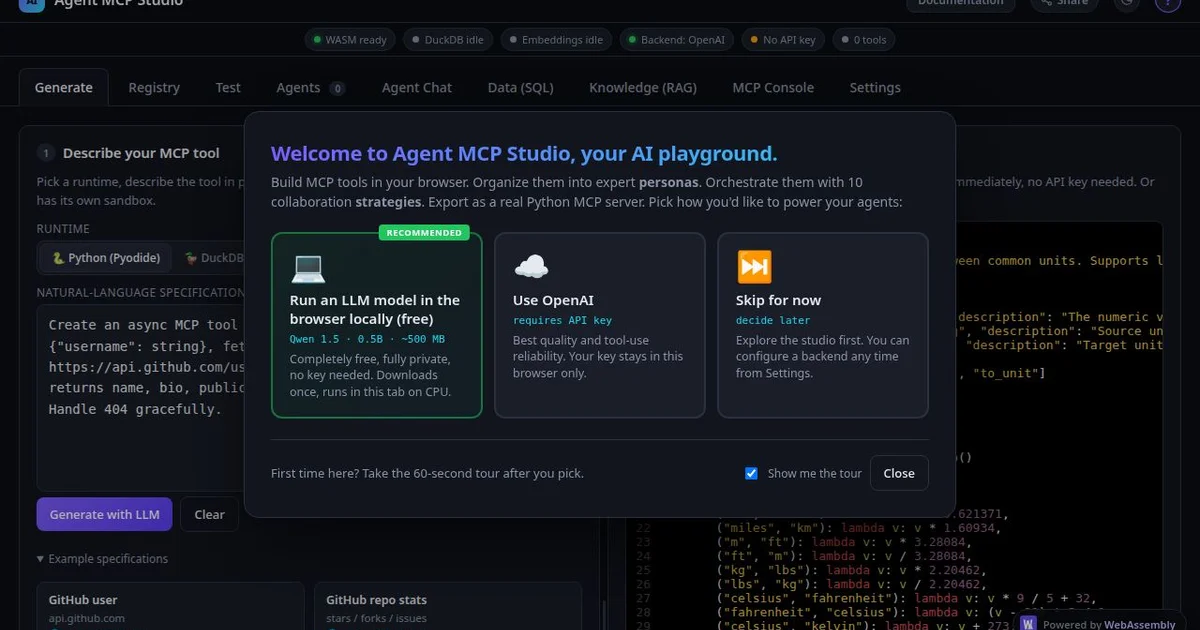The image size is (1200, 630).
Task: Select Python (Pyodide) runtime
Action: [105, 258]
